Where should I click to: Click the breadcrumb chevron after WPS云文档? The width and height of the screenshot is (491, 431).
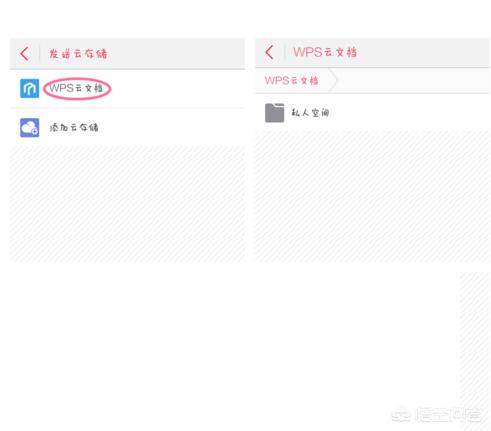[333, 80]
